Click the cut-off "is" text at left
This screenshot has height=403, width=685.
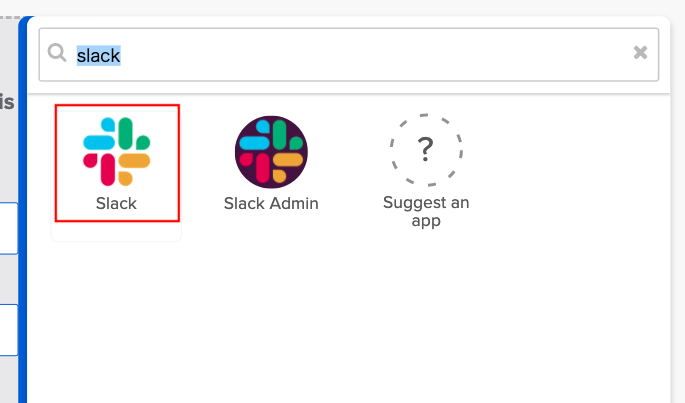tap(7, 101)
